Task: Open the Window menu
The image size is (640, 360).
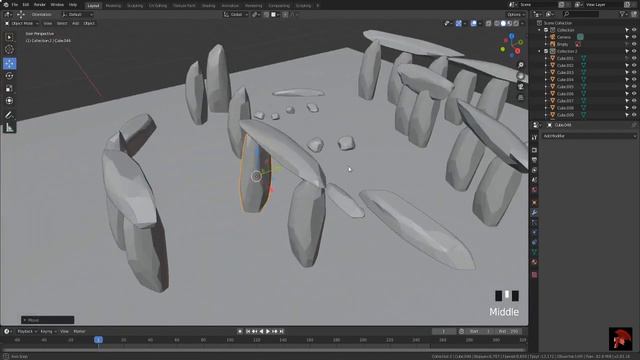Action: 57,4
